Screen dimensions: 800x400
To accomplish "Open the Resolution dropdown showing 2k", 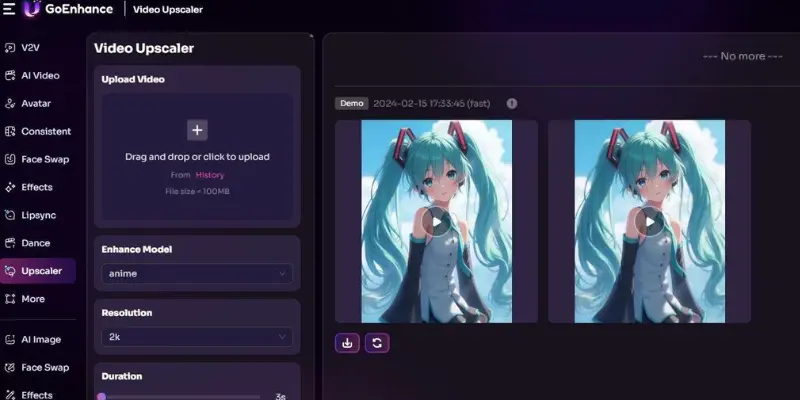I will [197, 337].
